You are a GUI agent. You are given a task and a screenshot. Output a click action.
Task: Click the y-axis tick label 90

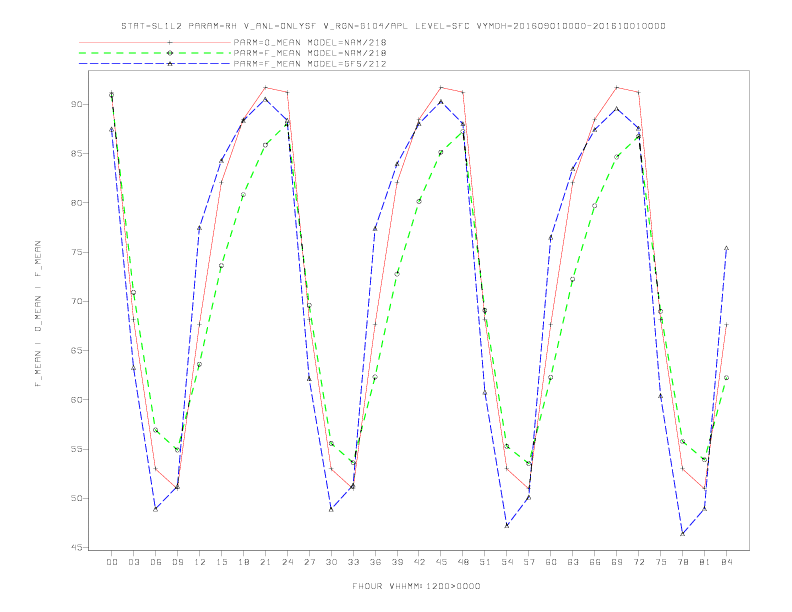(77, 105)
